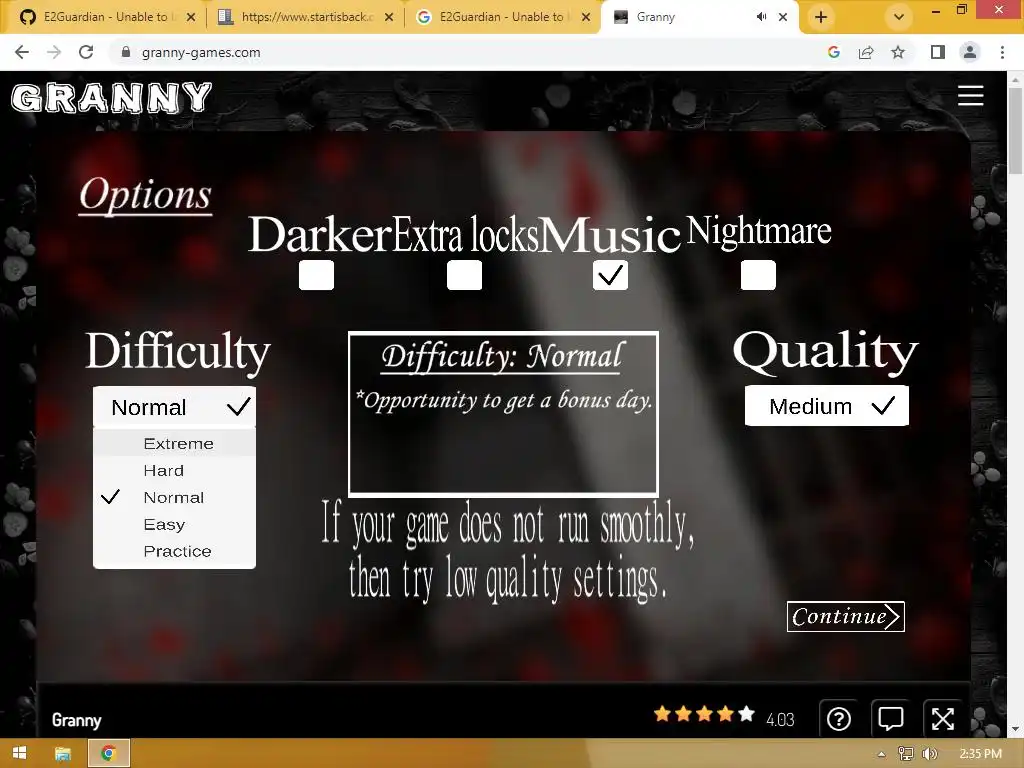Share this page icon
This screenshot has width=1024, height=768.
866,52
